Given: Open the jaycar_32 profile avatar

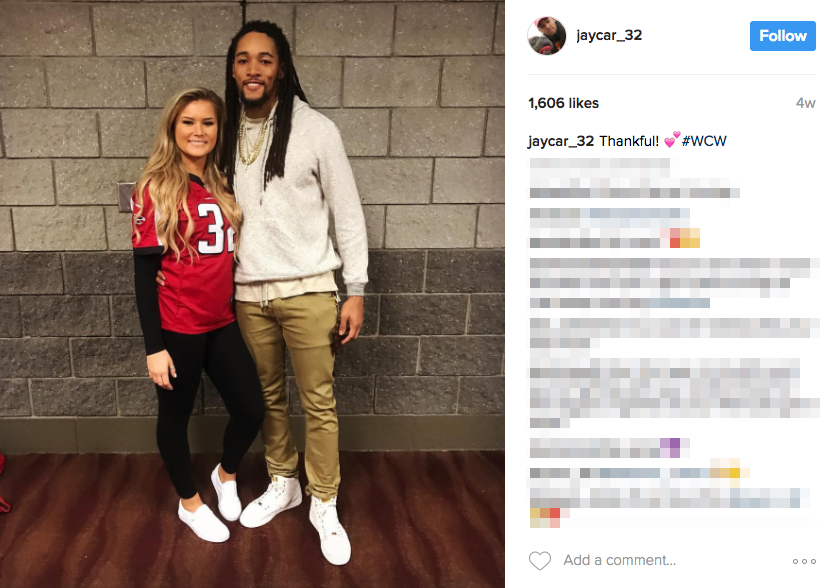Looking at the screenshot, I should tap(546, 36).
